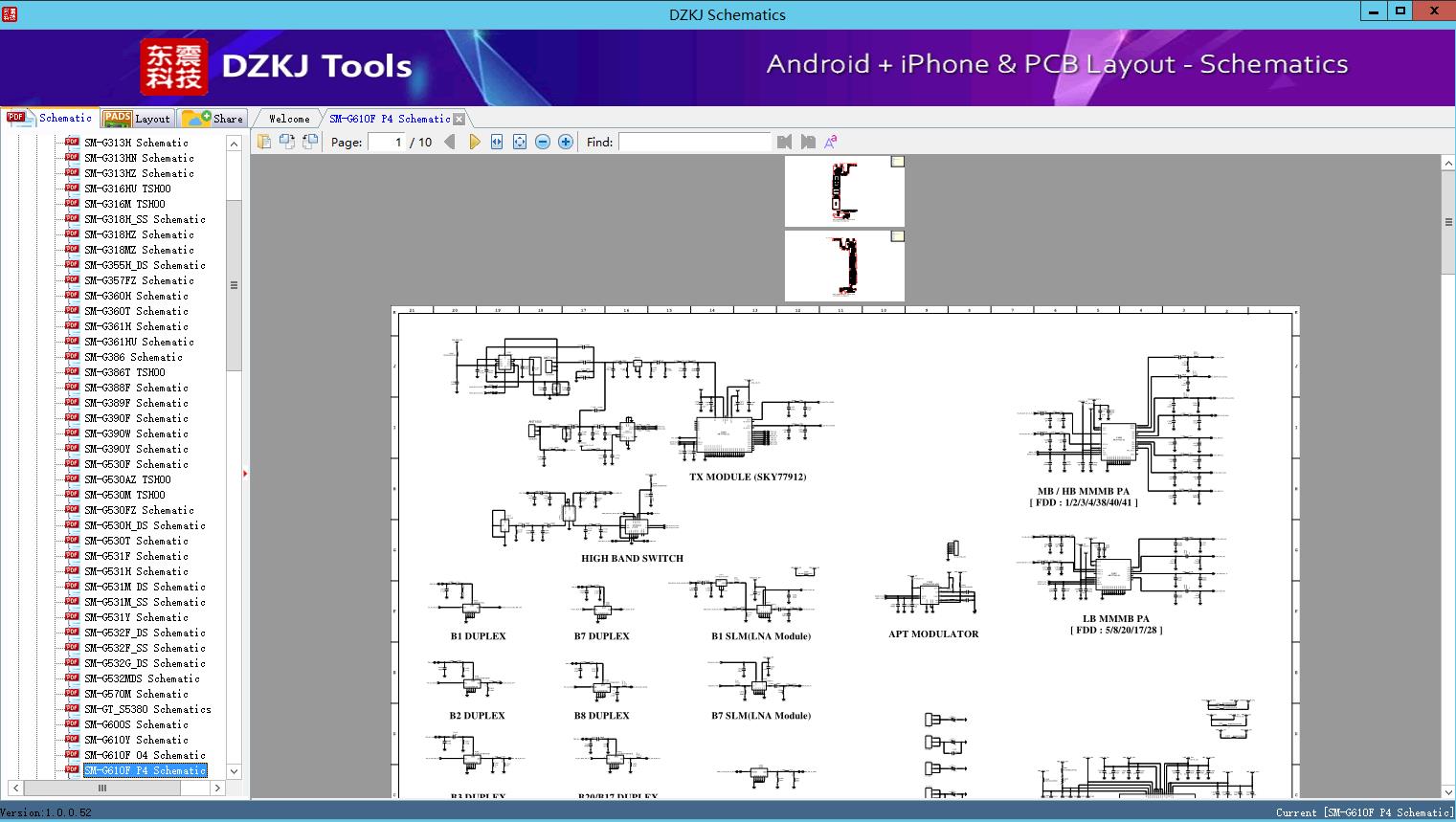Click the tree list horizontal scrollbar thumb
The height and width of the screenshot is (822, 1456).
[102, 789]
